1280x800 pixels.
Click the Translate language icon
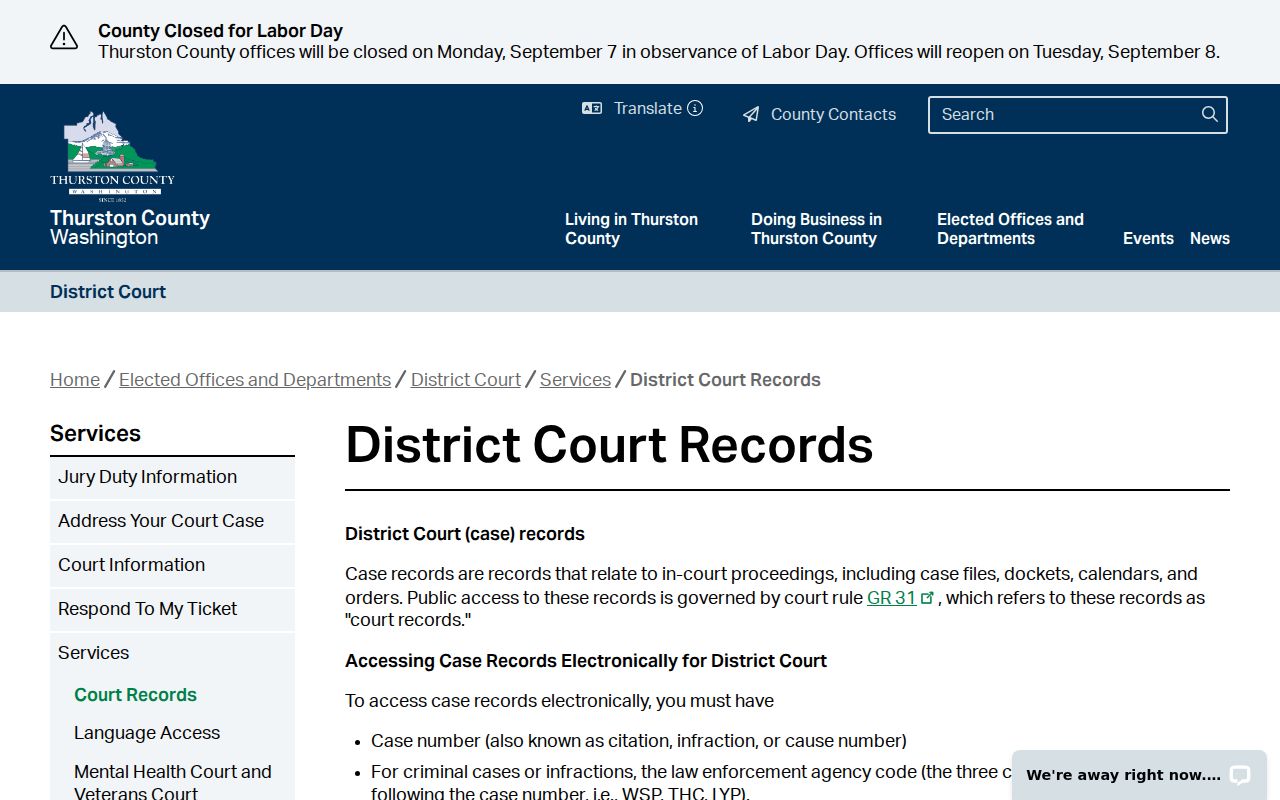592,108
